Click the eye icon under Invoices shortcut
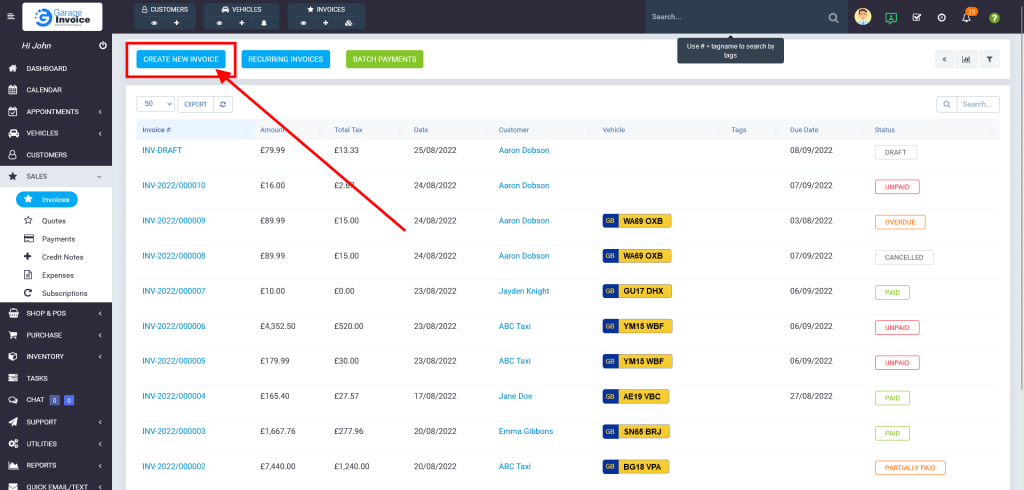Screen dimensions: 1024x490 (x=304, y=22)
